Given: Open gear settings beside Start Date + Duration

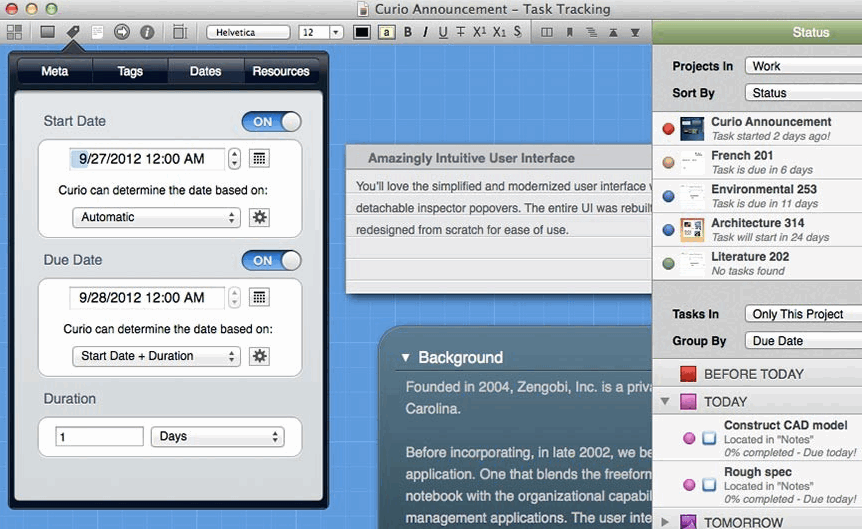Looking at the screenshot, I should tap(259, 356).
